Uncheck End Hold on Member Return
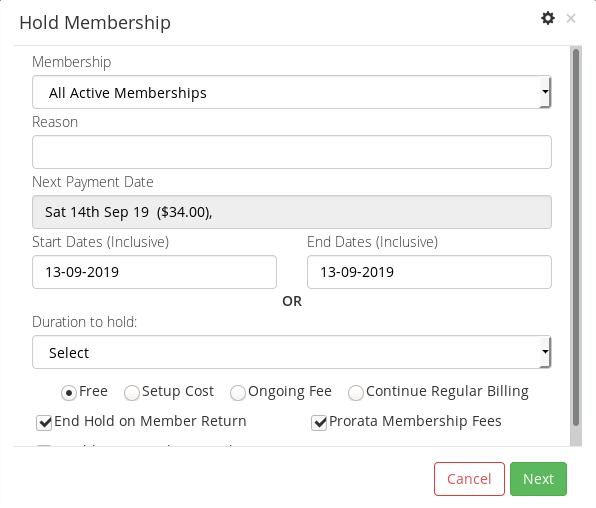 coord(44,423)
